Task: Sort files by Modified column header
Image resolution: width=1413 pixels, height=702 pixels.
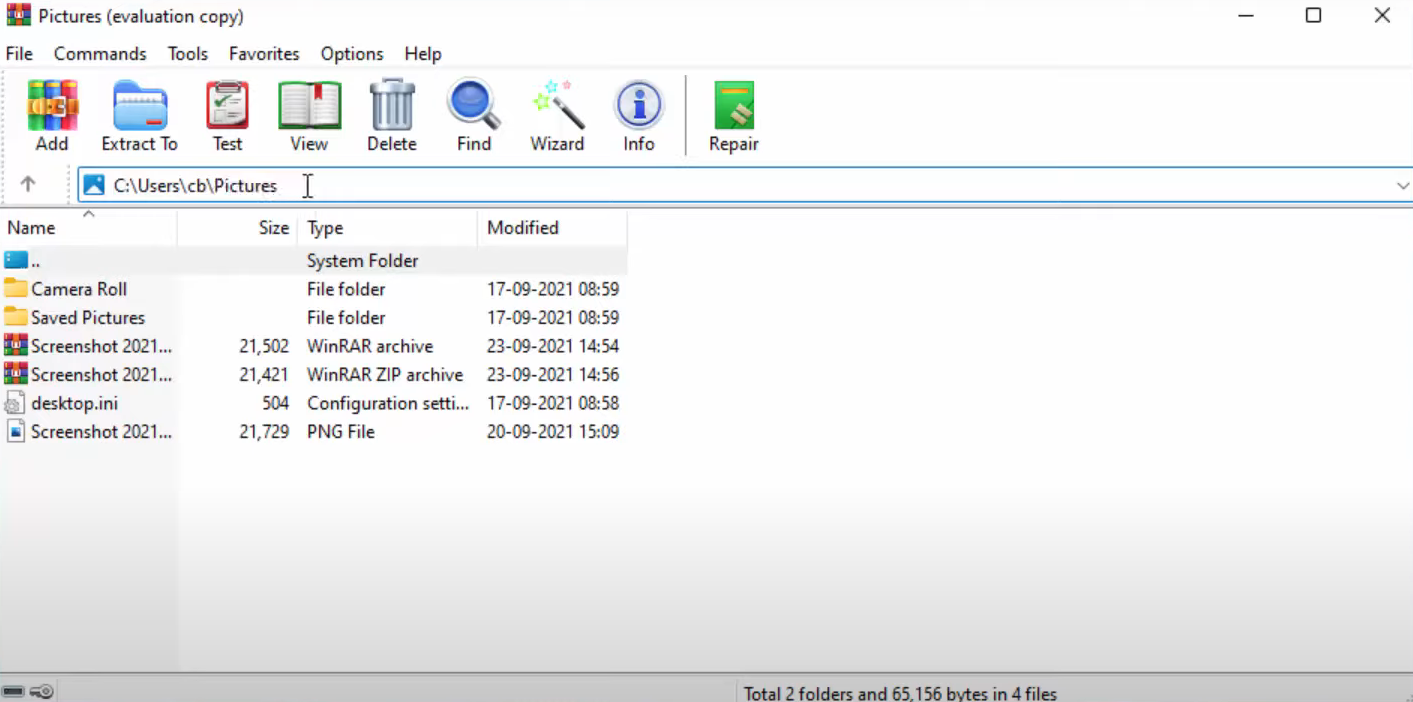Action: (522, 228)
